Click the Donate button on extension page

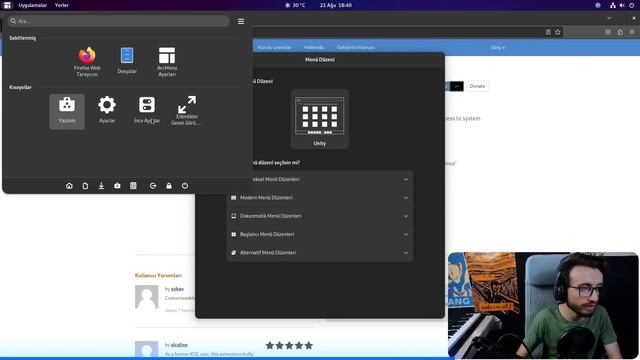pos(477,86)
